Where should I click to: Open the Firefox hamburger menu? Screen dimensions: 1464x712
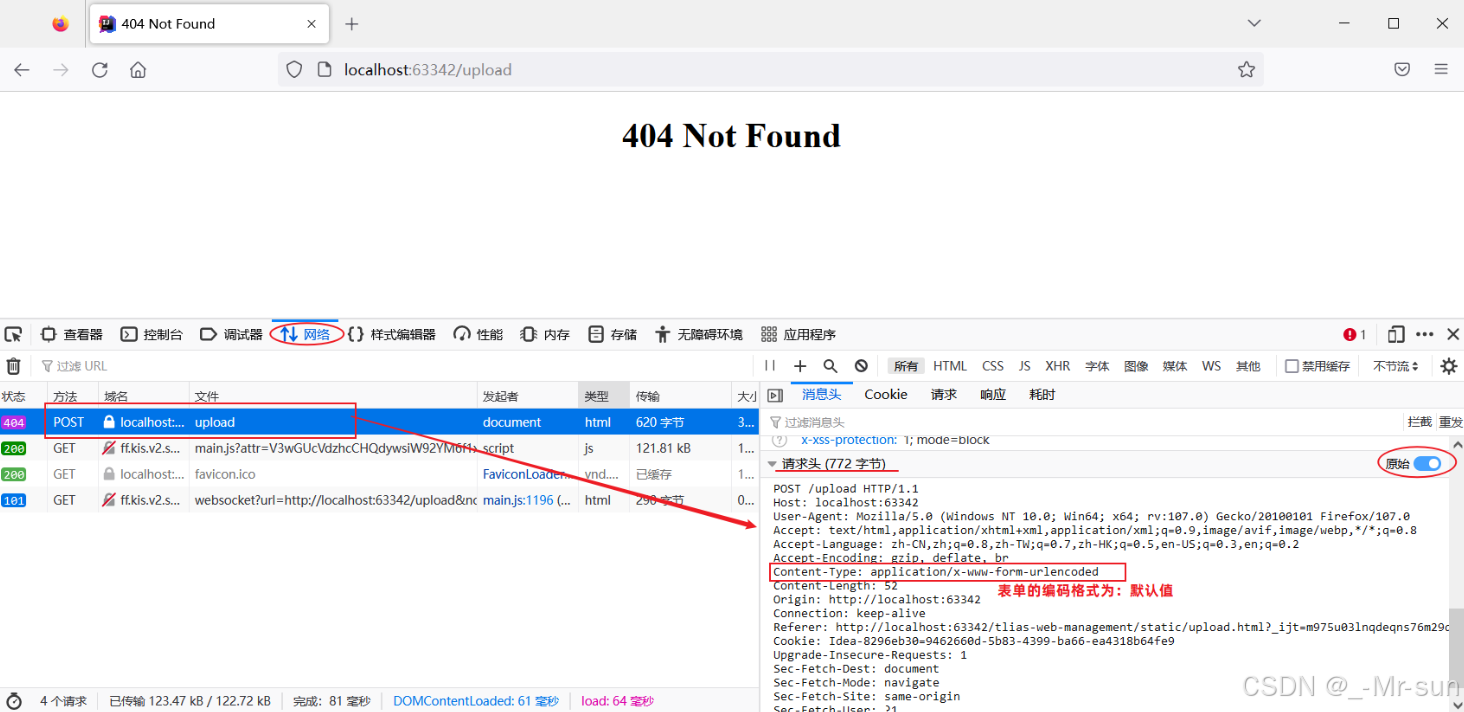(1441, 70)
